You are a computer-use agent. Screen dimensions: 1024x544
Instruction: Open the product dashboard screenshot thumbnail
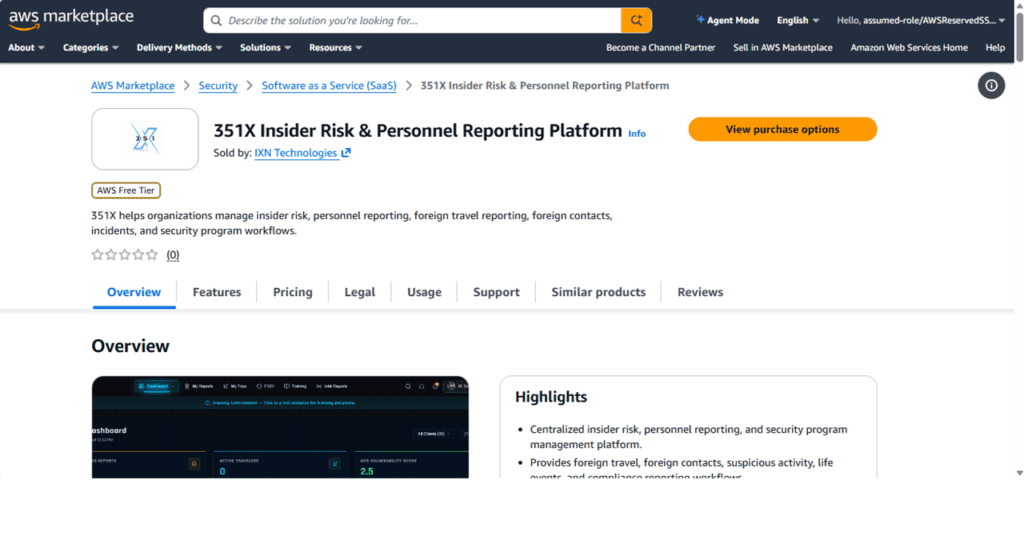coord(280,427)
